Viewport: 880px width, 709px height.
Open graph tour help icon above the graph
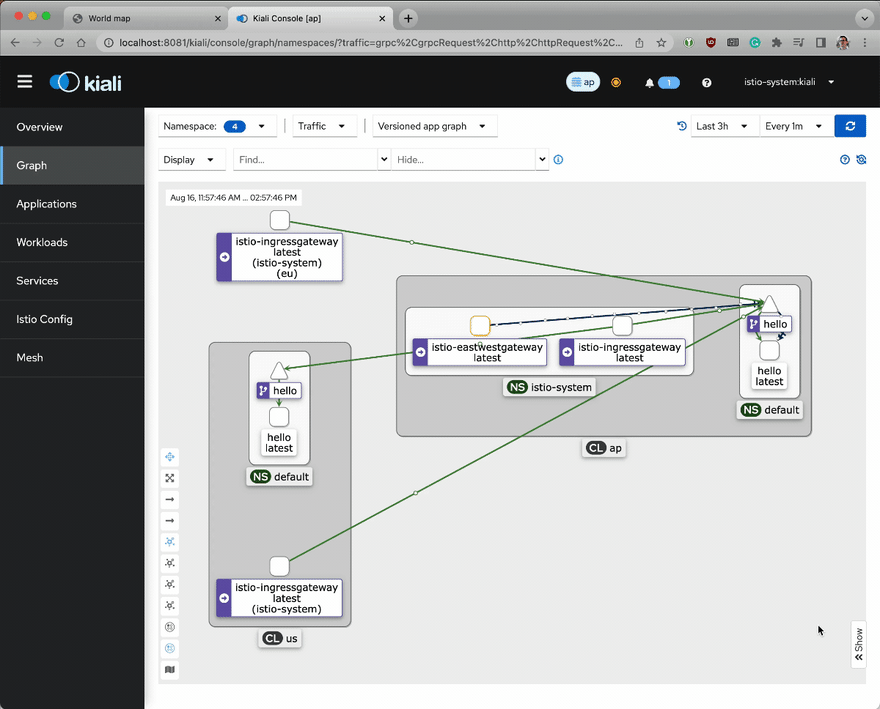[x=845, y=159]
